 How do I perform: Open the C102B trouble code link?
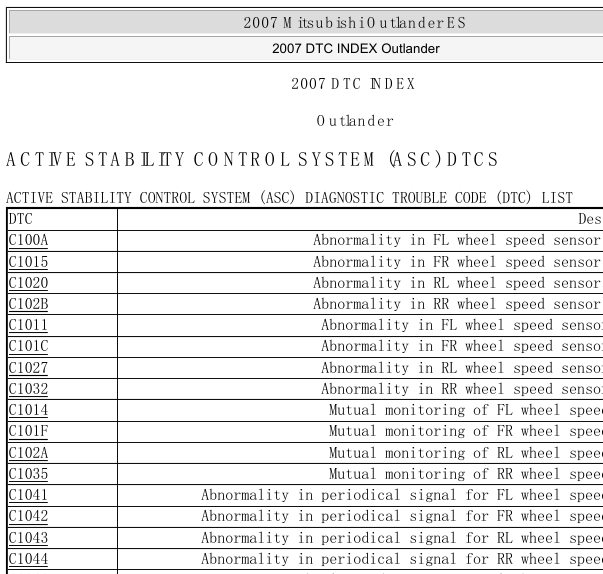pos(28,304)
